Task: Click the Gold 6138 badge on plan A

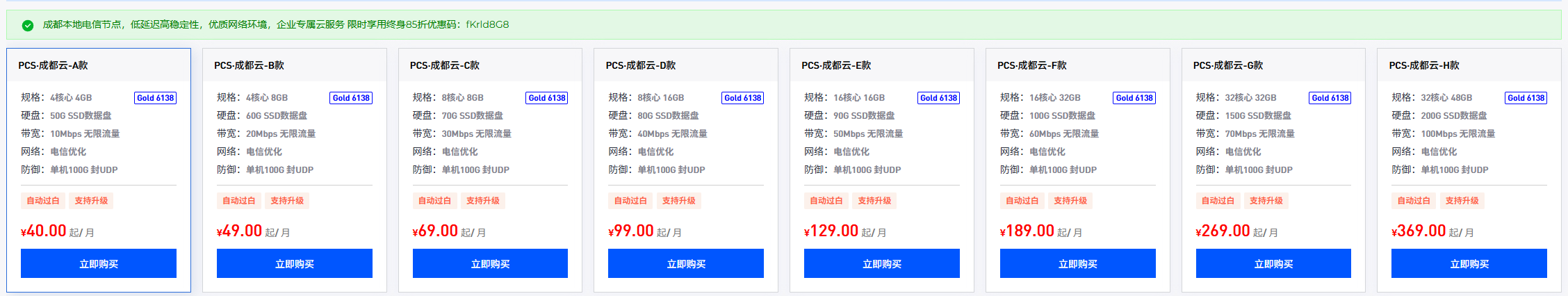Action: [156, 98]
